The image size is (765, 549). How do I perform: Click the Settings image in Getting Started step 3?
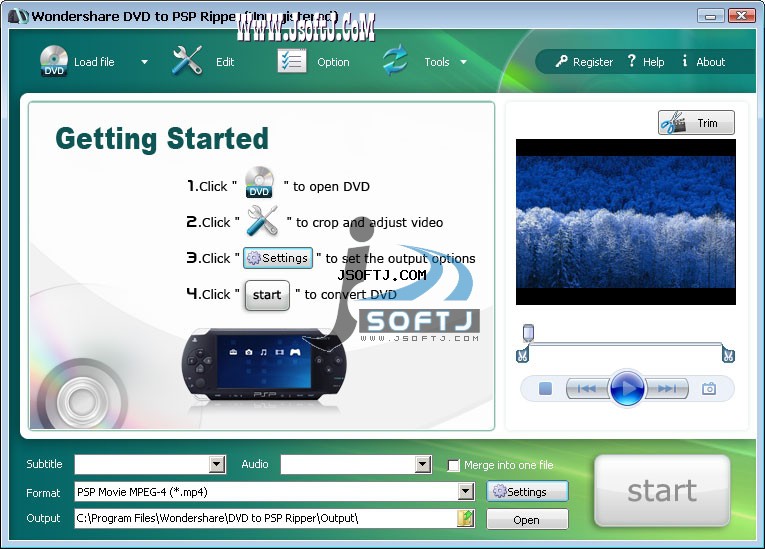pyautogui.click(x=278, y=258)
